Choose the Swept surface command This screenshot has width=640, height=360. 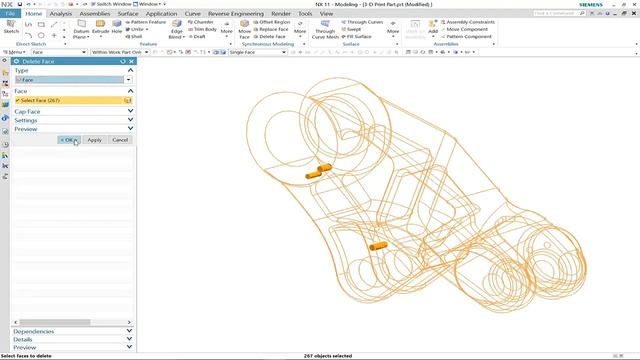pos(351,29)
